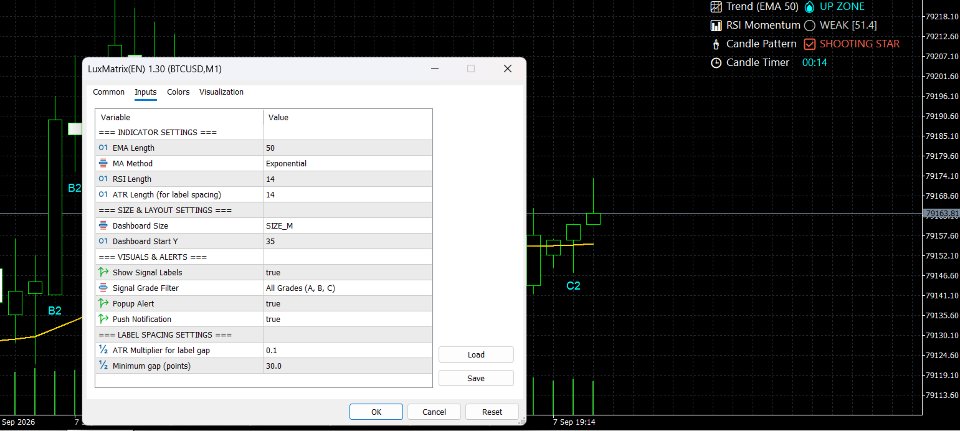Click the integer icon beside EMA Length
Viewport: 960px width, 431px height.
pos(103,148)
